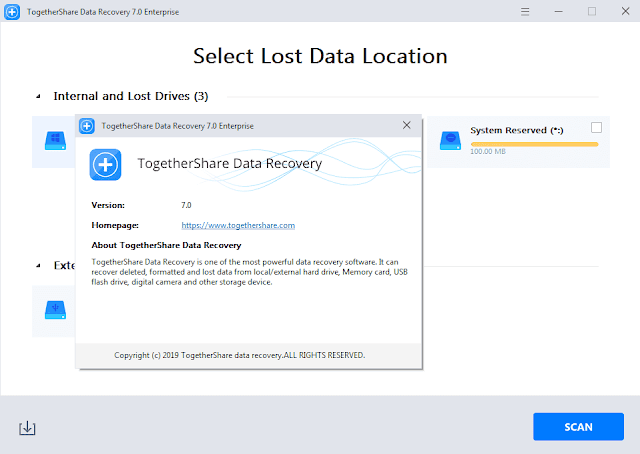The width and height of the screenshot is (640, 454).
Task: Click the large TogetherShare plus logo
Action: (x=105, y=165)
